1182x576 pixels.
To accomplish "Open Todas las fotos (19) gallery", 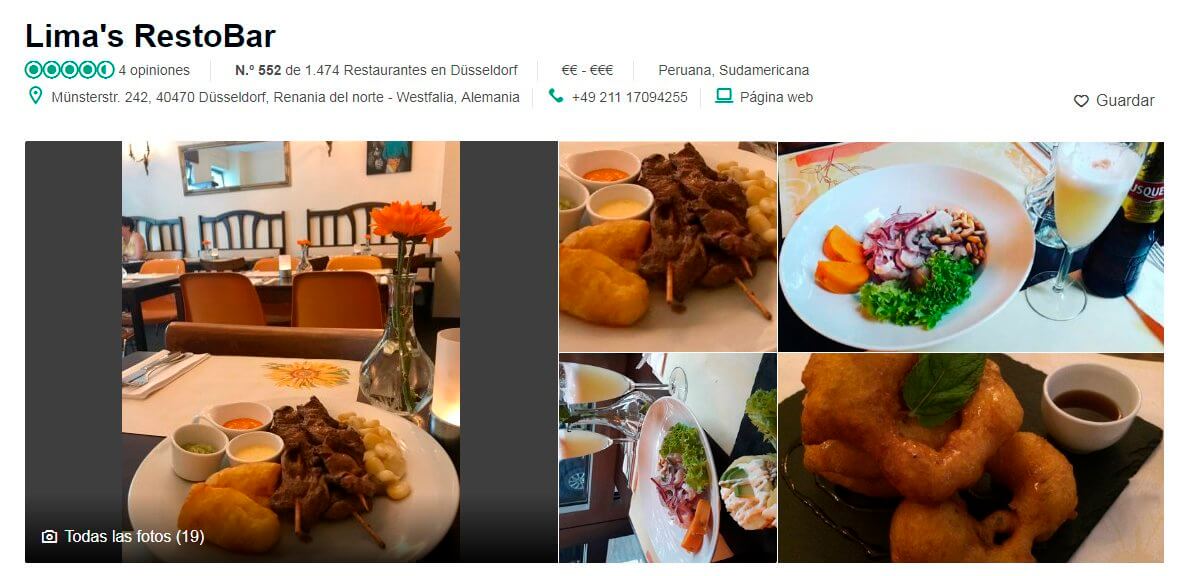I will [x=123, y=537].
